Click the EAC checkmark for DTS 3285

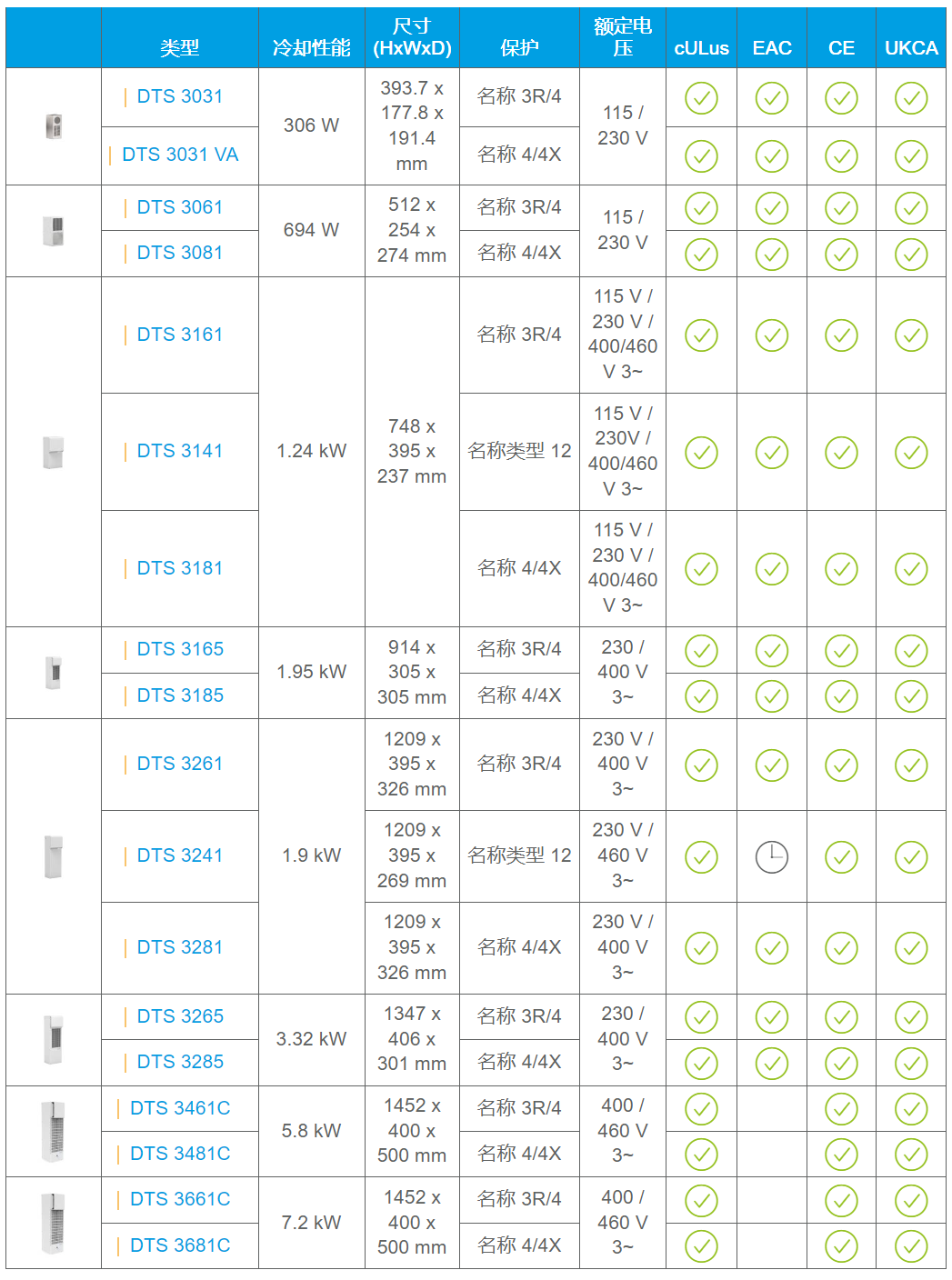772,1063
